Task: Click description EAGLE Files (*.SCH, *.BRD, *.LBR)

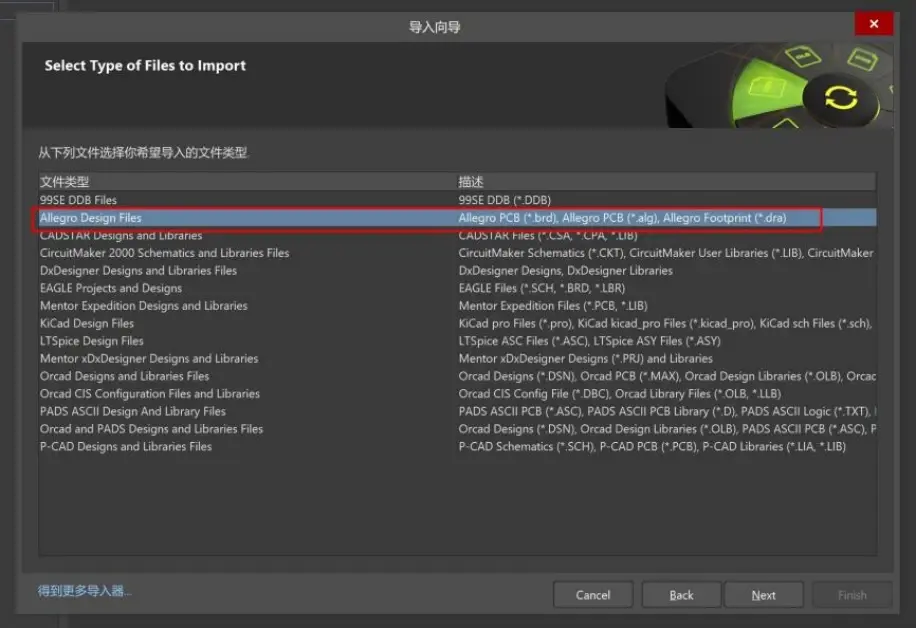Action: point(542,288)
